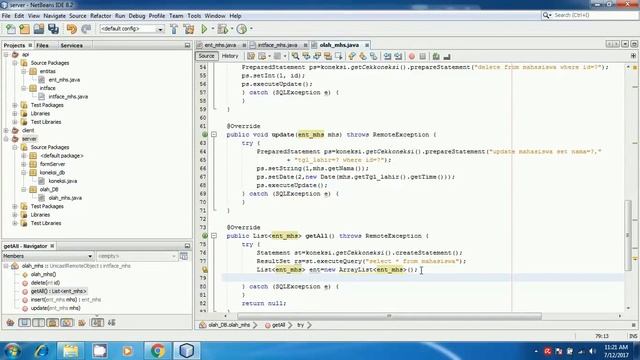This screenshot has width=640, height=360.
Task: Switch to the intface_mhs.java tab
Action: (x=277, y=45)
